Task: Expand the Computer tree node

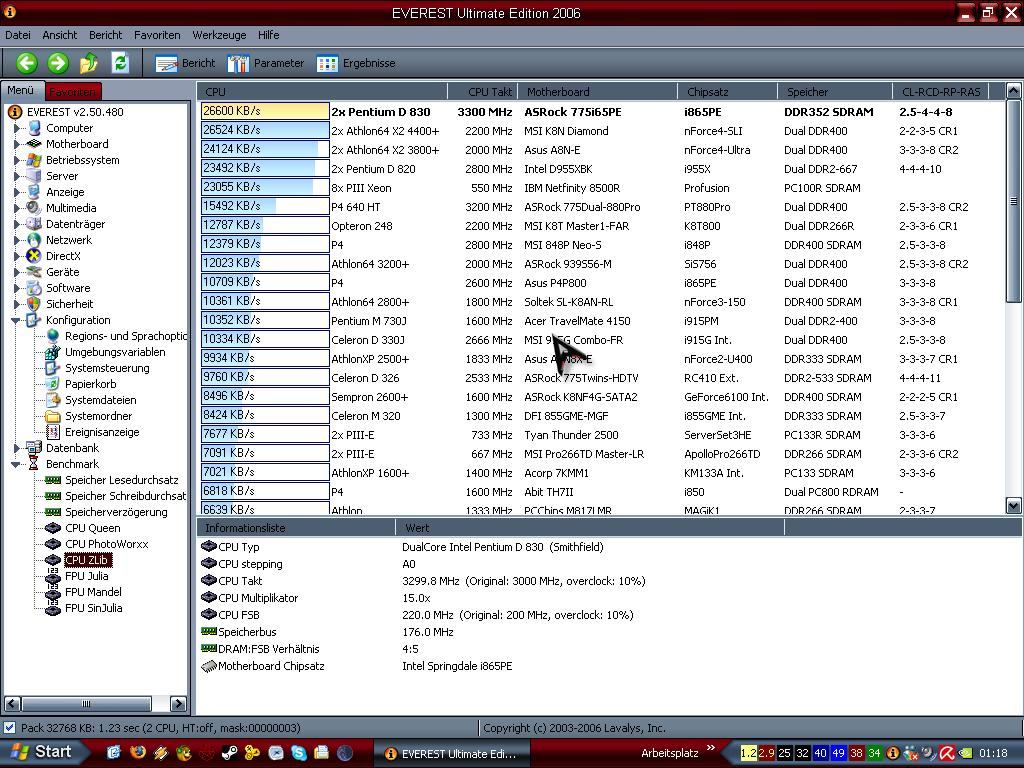Action: (17, 128)
